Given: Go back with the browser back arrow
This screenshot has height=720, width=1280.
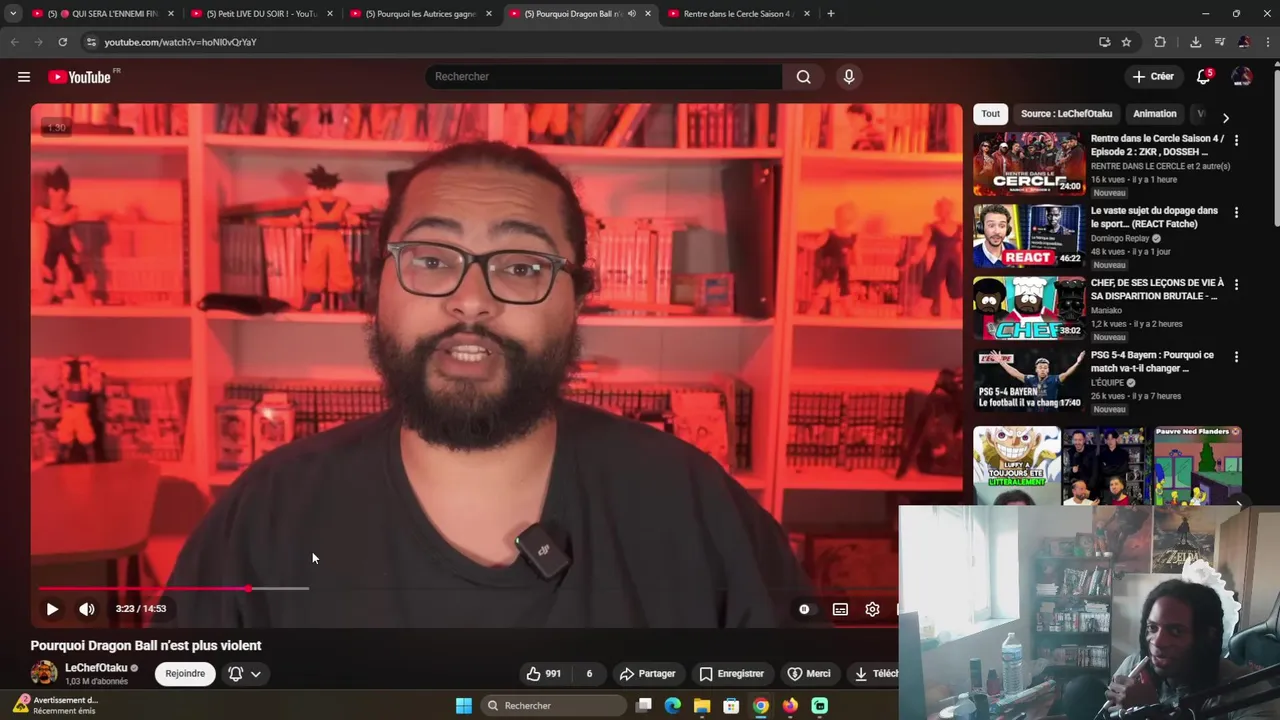Looking at the screenshot, I should point(14,42).
